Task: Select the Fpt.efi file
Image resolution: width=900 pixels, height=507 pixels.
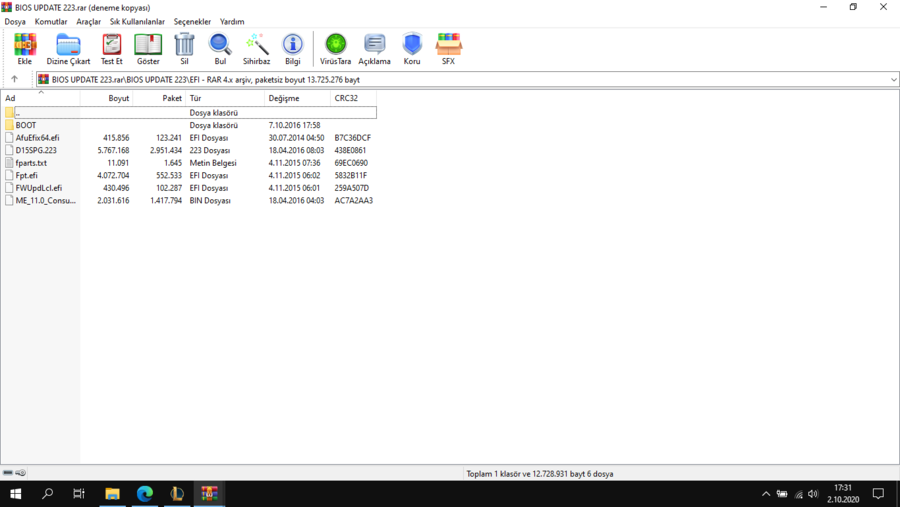Action: [x=189, y=176]
